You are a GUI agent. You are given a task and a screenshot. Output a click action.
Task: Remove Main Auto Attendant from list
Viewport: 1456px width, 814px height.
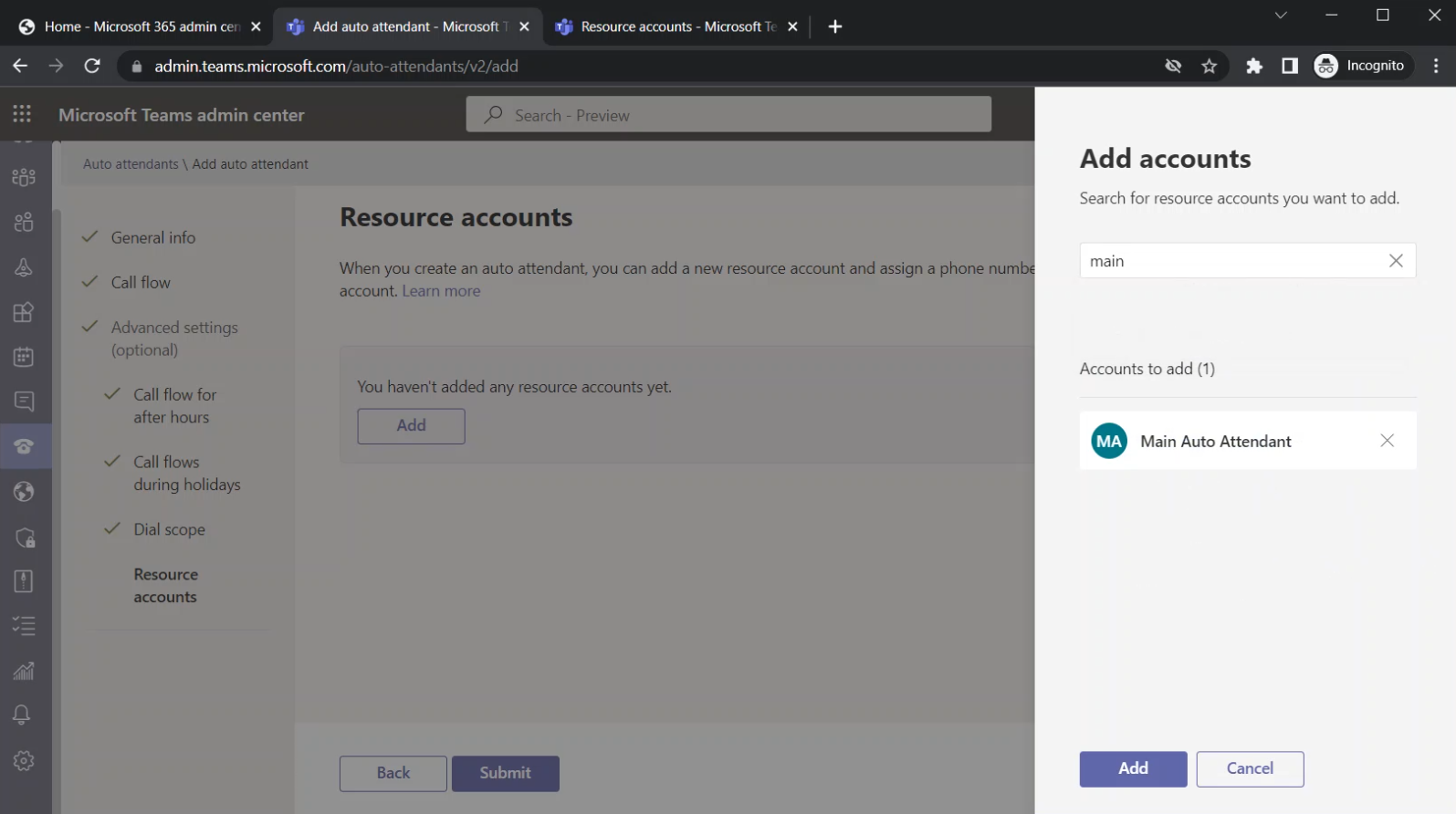click(1387, 441)
